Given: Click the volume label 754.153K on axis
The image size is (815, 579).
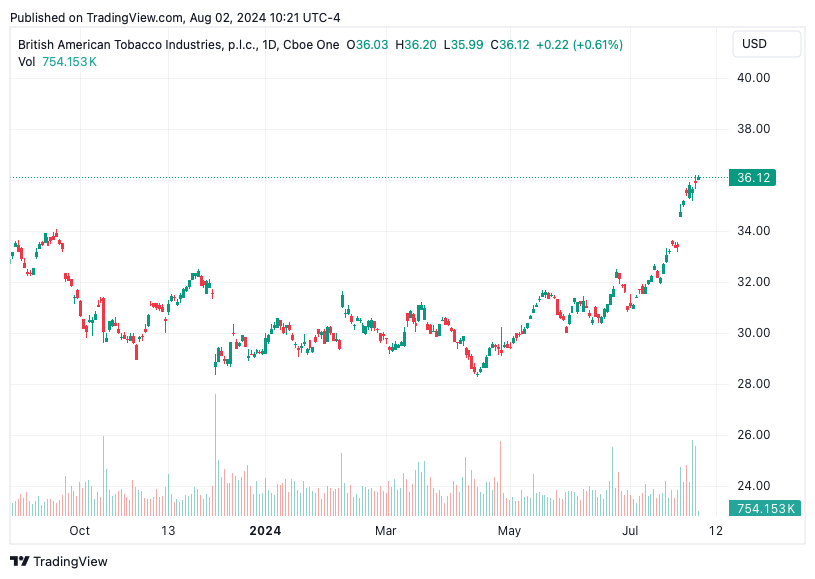Looking at the screenshot, I should coord(765,508).
